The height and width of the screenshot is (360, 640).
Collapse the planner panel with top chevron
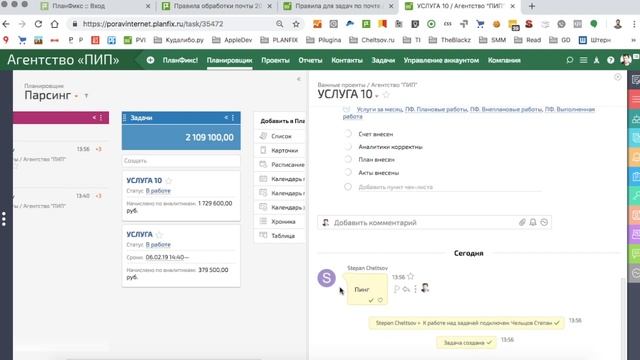(x=299, y=79)
